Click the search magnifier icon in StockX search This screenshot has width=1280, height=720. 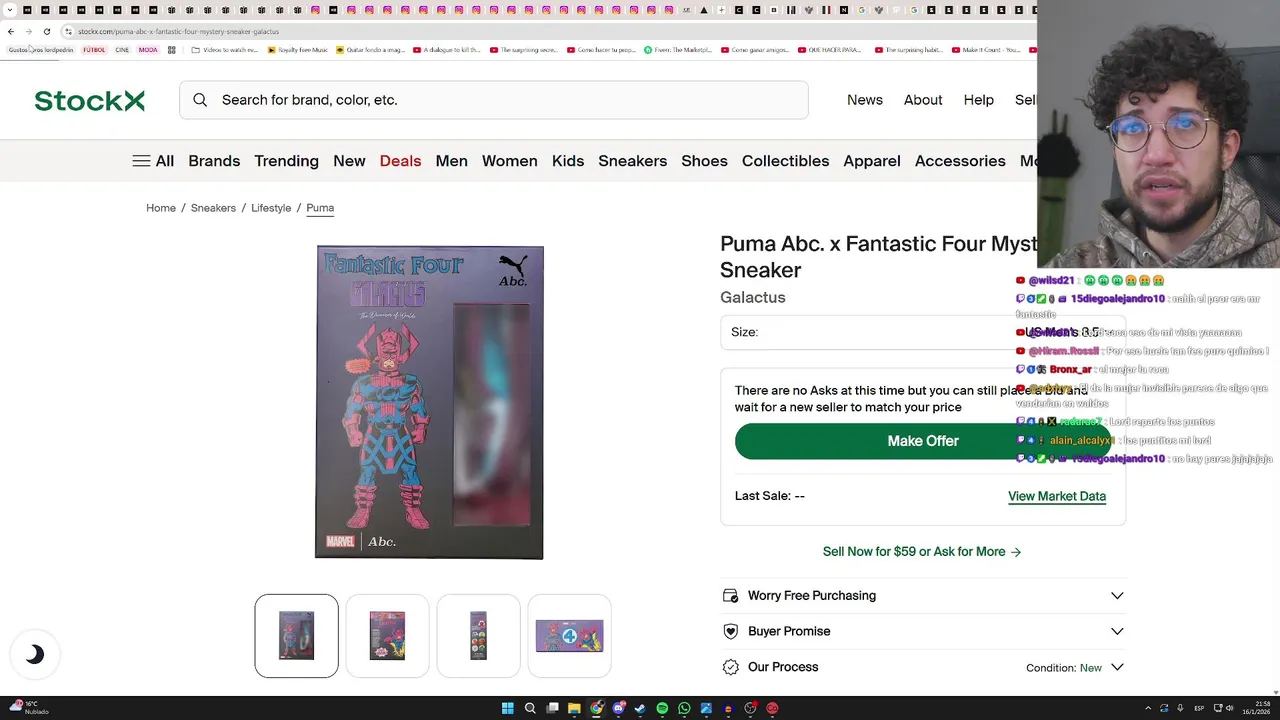coord(200,100)
